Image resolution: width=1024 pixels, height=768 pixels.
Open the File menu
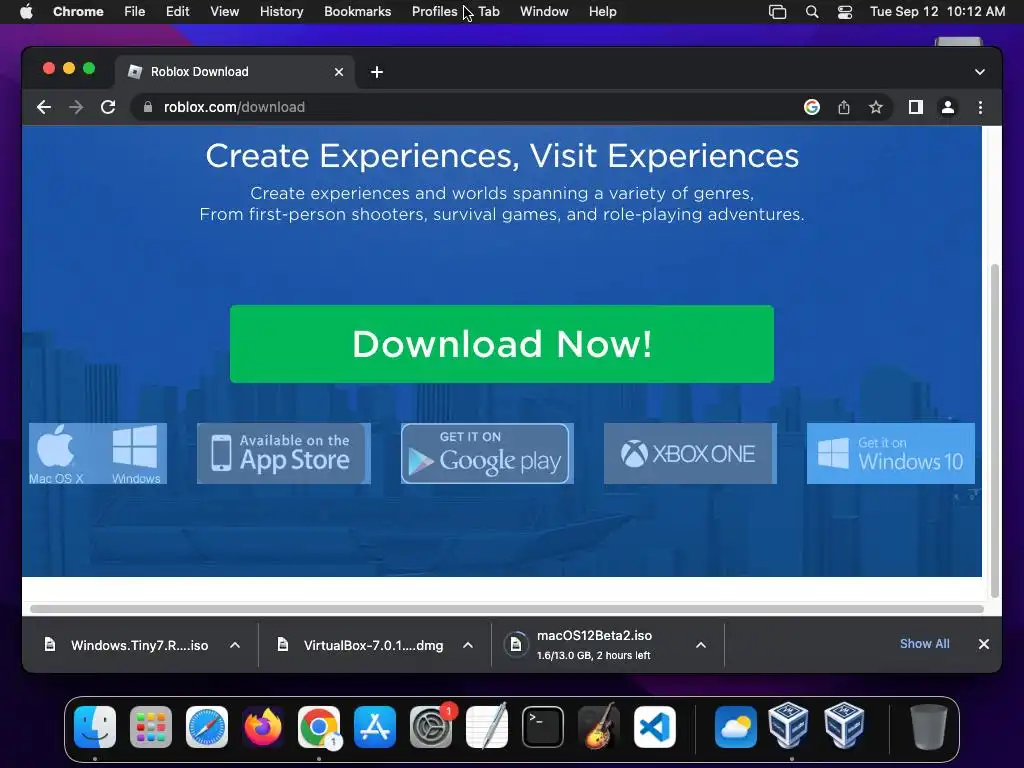coord(135,12)
